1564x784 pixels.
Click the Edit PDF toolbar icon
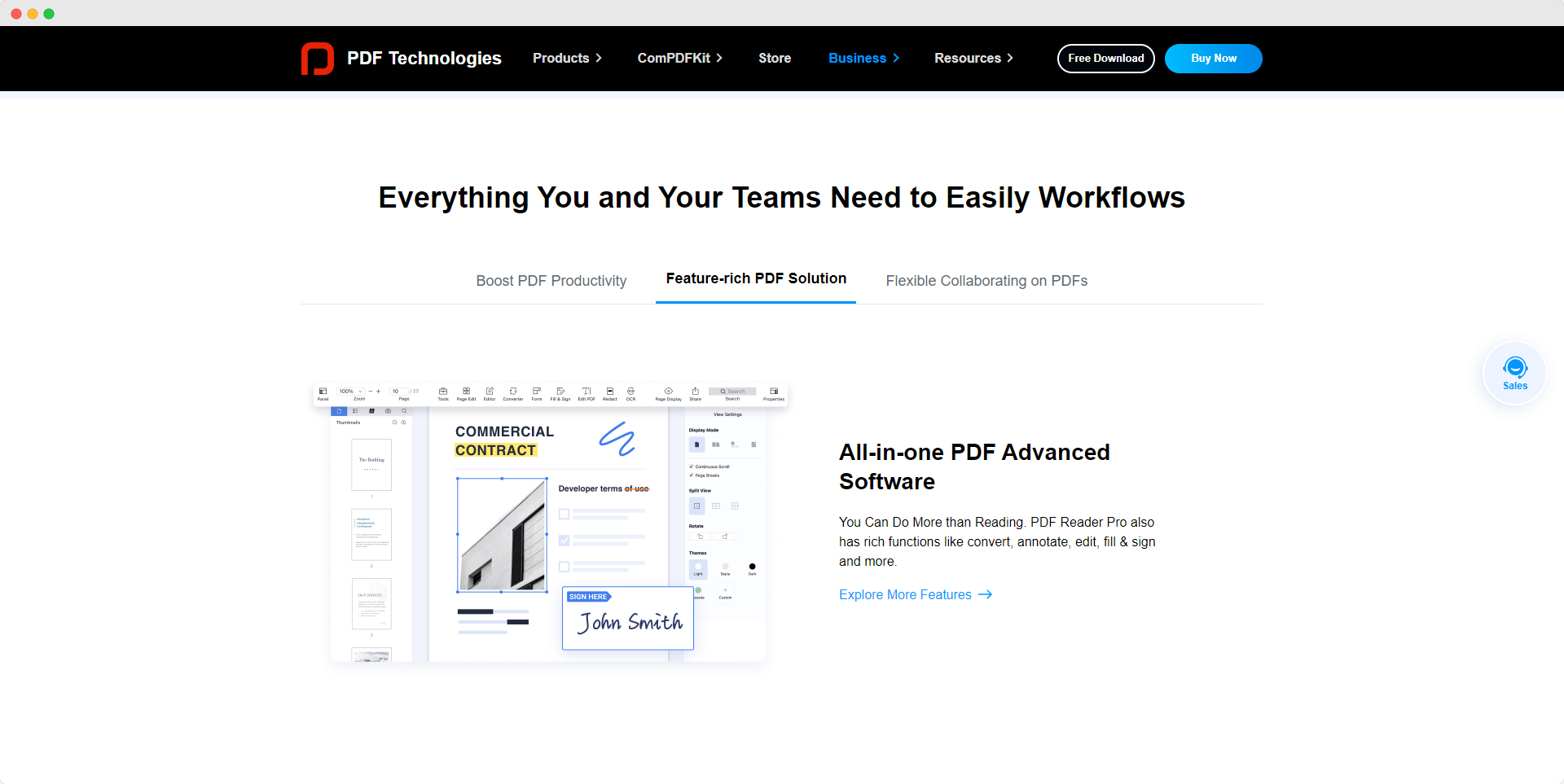(x=586, y=392)
